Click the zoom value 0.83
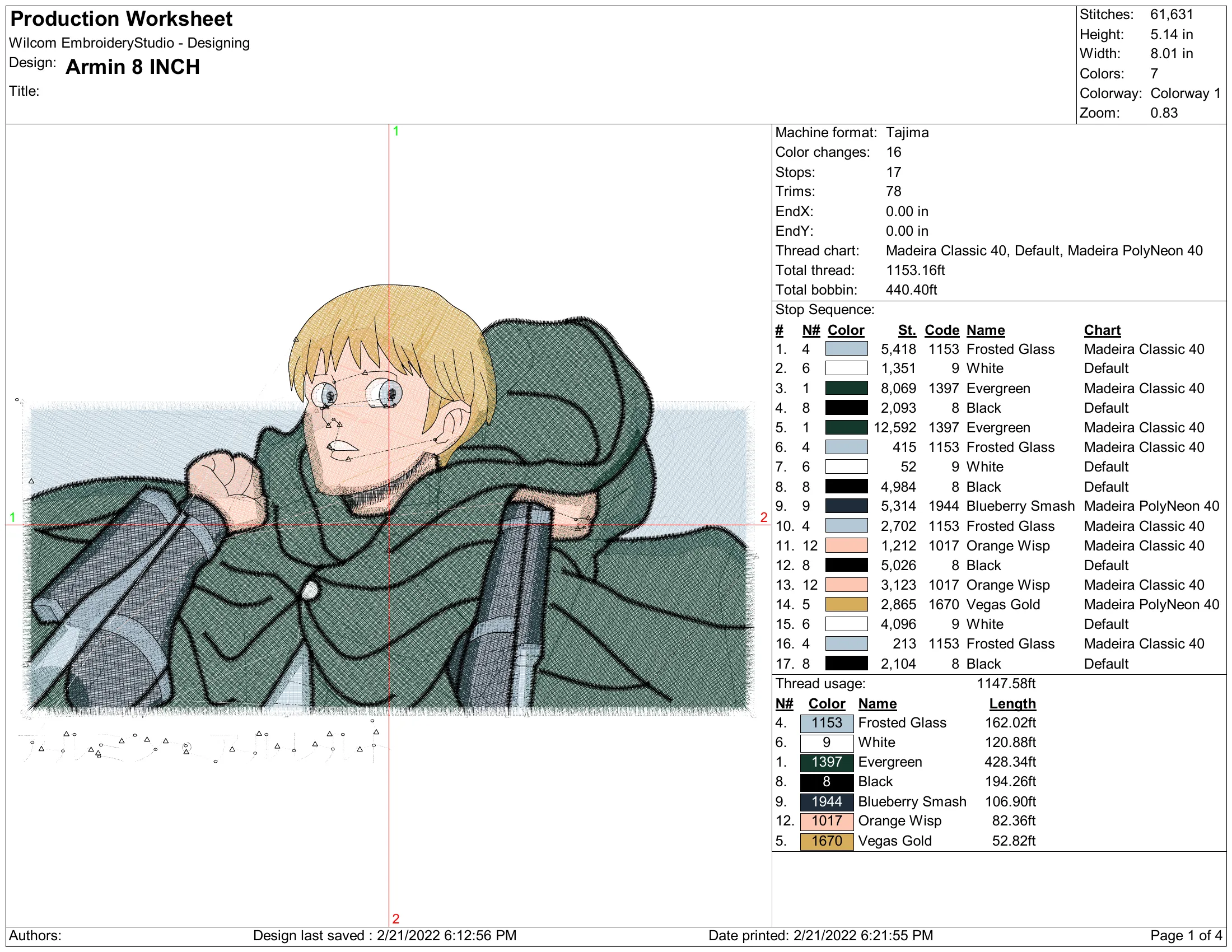Viewport: 1232px width, 952px height. pos(1164,113)
